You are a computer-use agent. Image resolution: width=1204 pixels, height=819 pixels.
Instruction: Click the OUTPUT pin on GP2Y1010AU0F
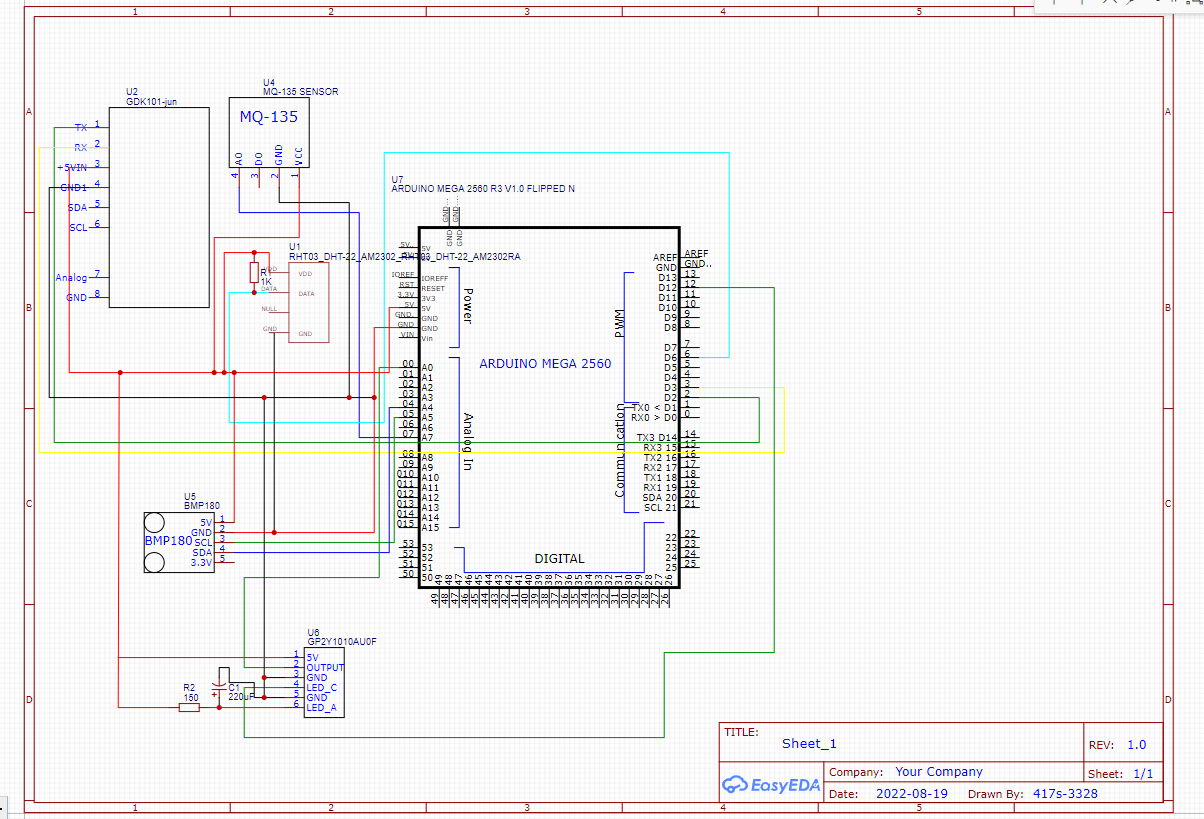tap(325, 667)
